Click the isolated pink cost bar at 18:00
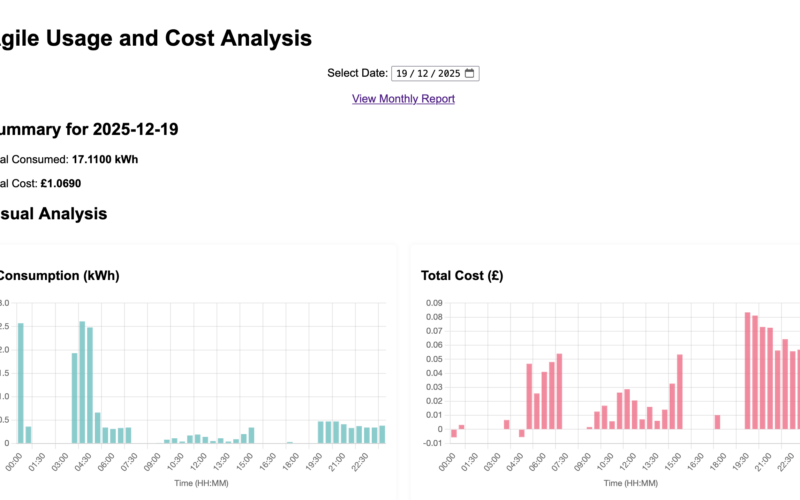The image size is (800, 500). coord(717,422)
